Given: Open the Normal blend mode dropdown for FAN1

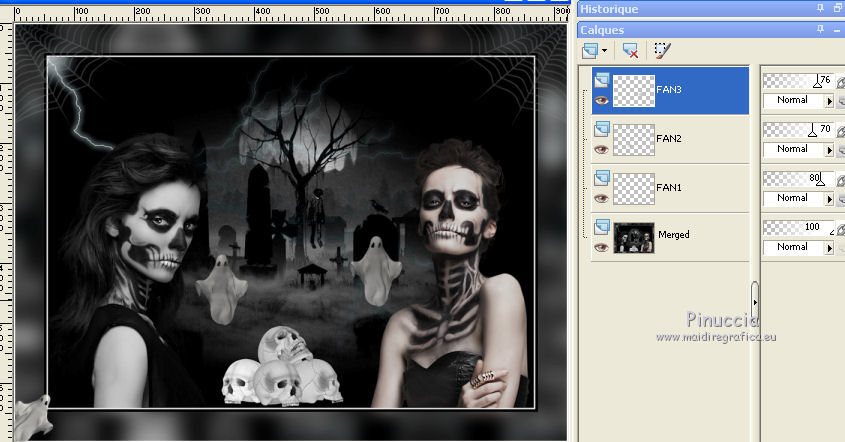Looking at the screenshot, I should click(799, 198).
